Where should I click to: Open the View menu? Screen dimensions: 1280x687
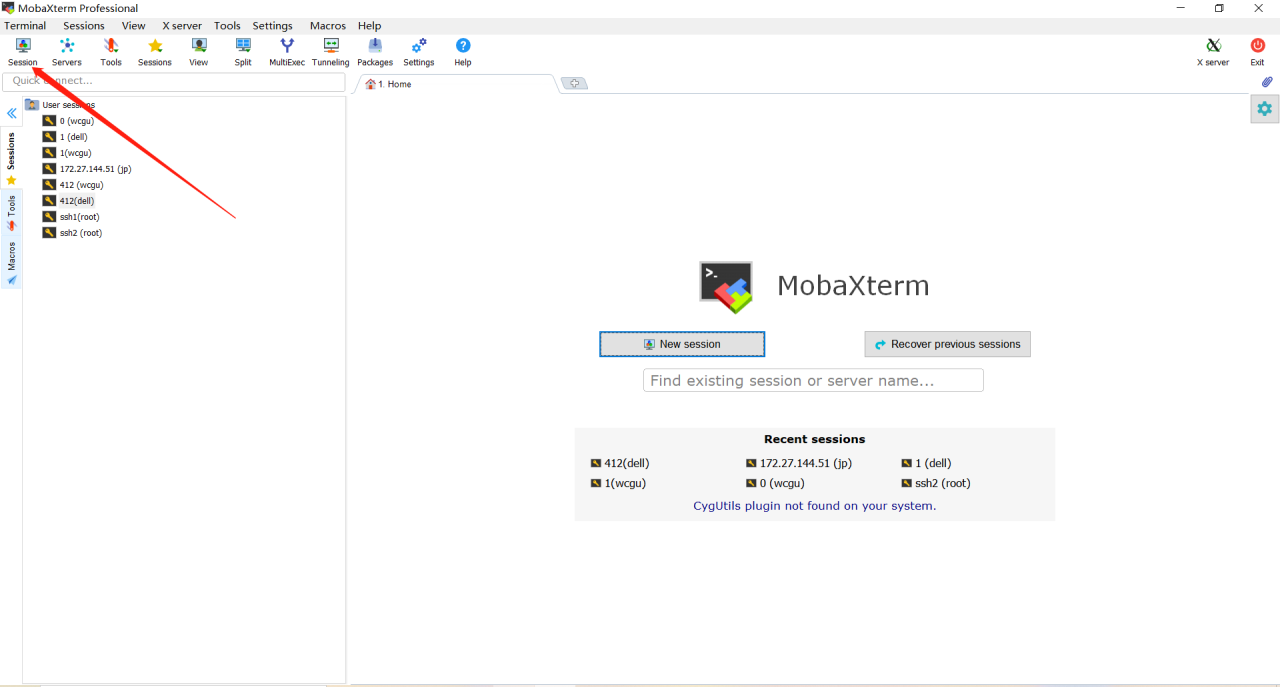click(133, 26)
